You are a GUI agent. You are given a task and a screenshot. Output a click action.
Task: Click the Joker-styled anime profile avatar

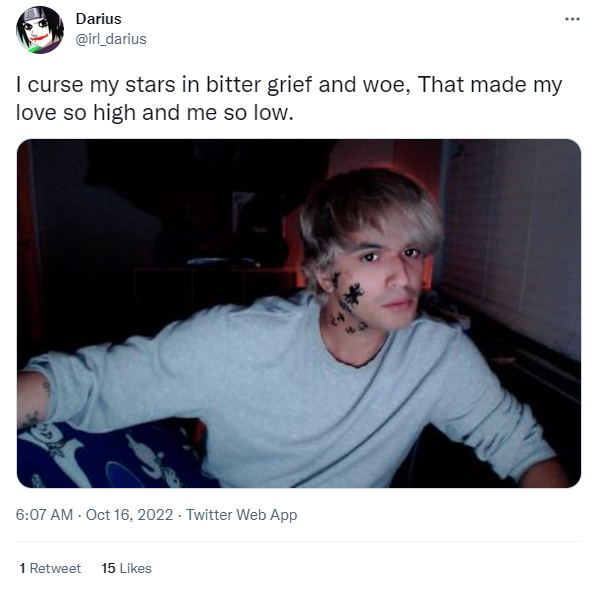click(40, 29)
